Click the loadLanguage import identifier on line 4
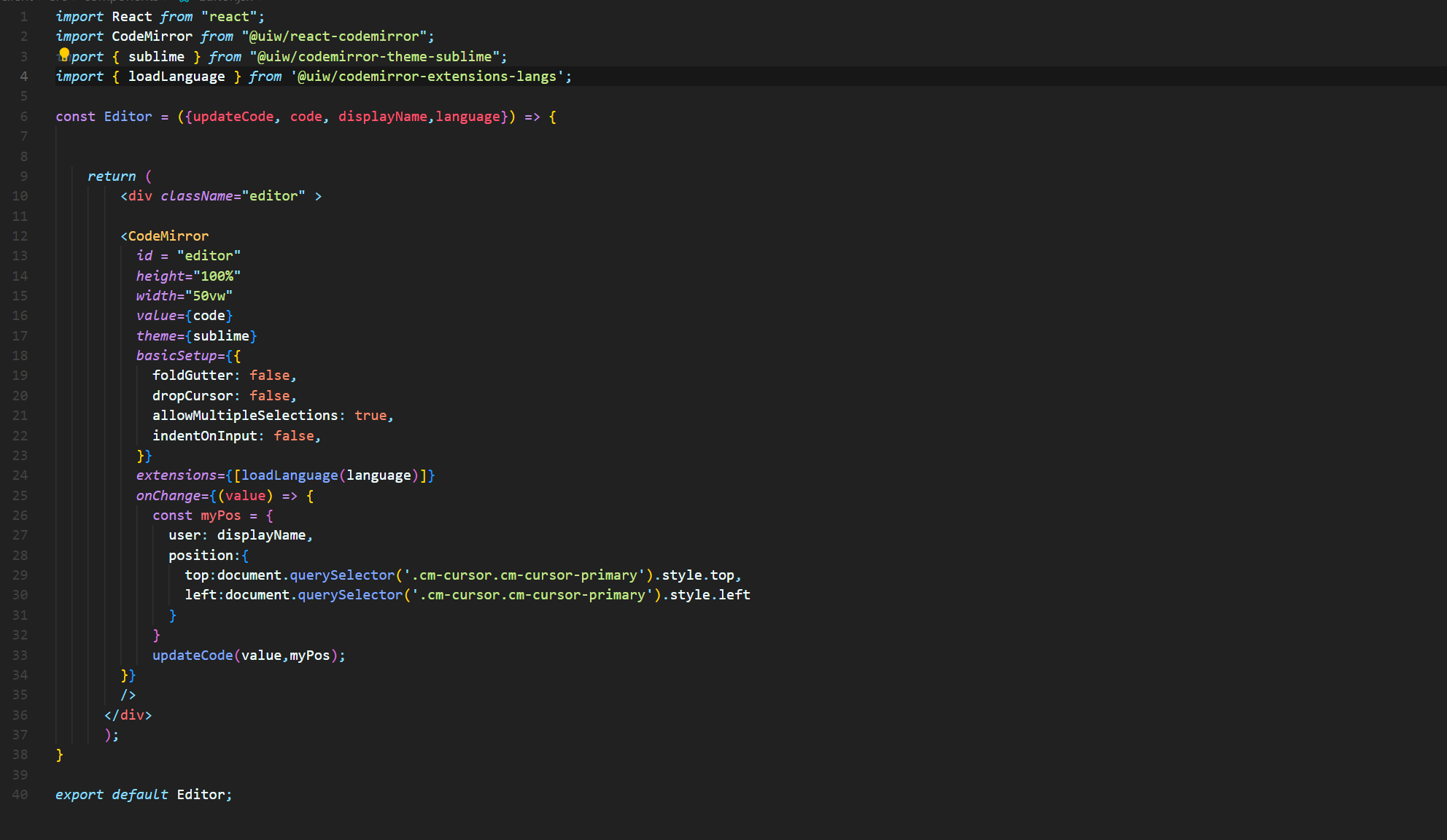The height and width of the screenshot is (840, 1447). [x=176, y=77]
